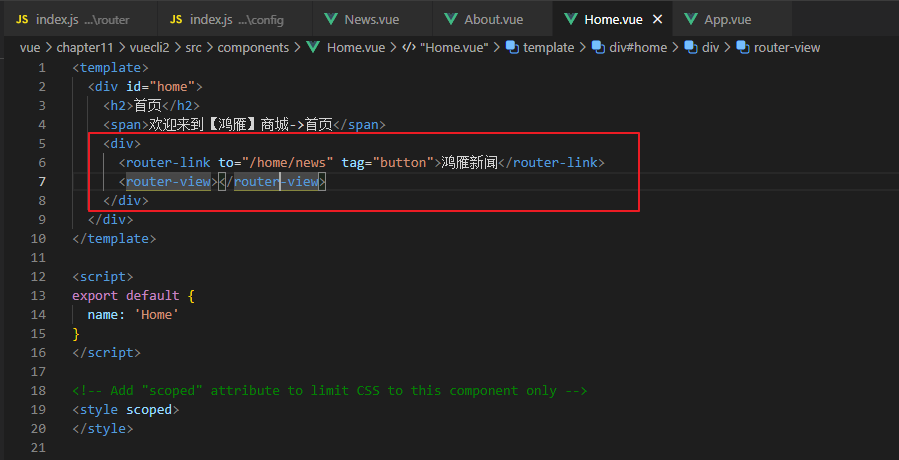Click the tag="button" attribute

pyautogui.click(x=388, y=163)
